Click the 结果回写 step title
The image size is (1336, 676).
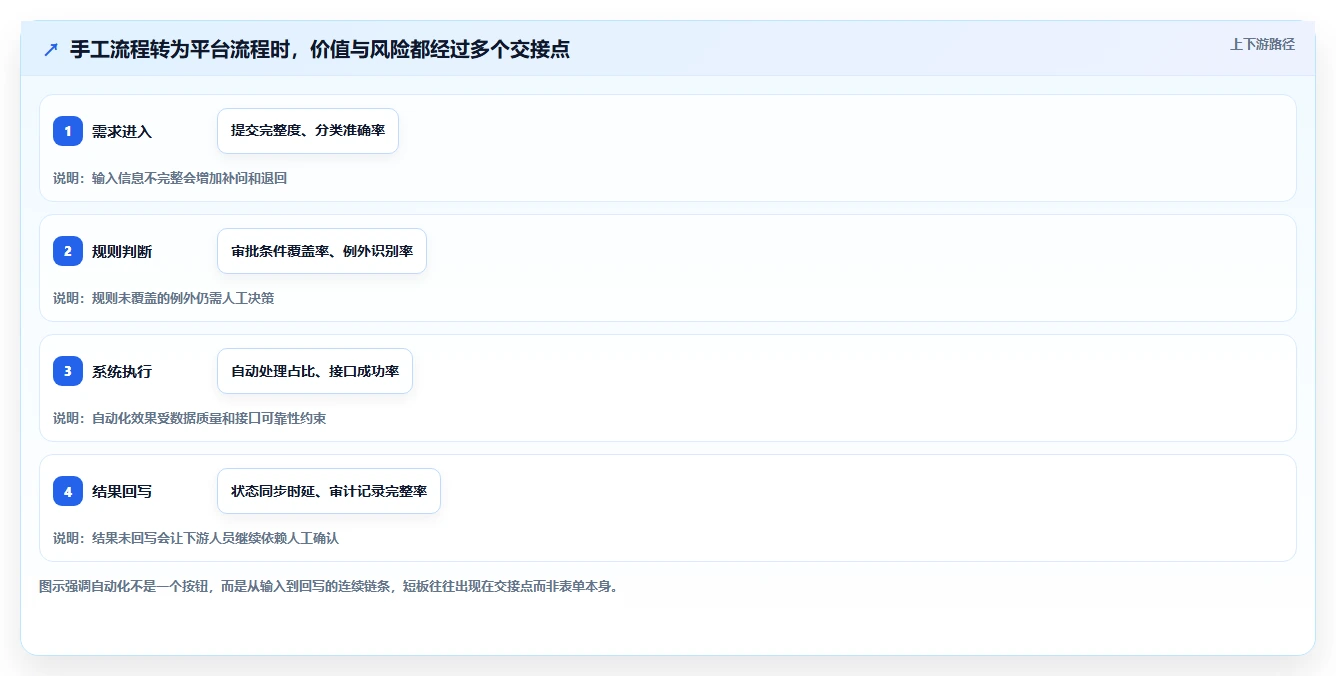(x=122, y=492)
